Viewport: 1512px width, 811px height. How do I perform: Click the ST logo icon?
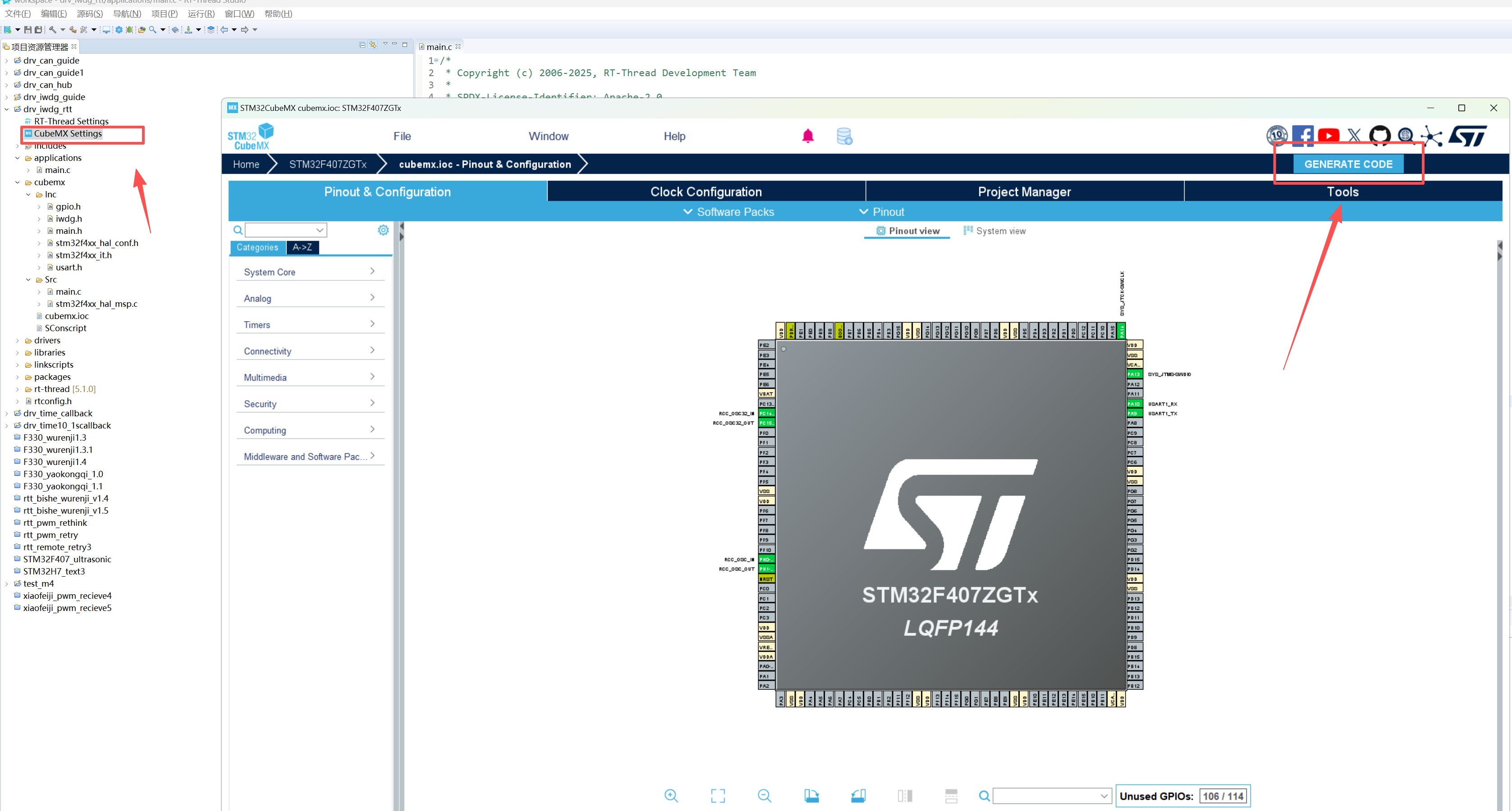point(1467,136)
